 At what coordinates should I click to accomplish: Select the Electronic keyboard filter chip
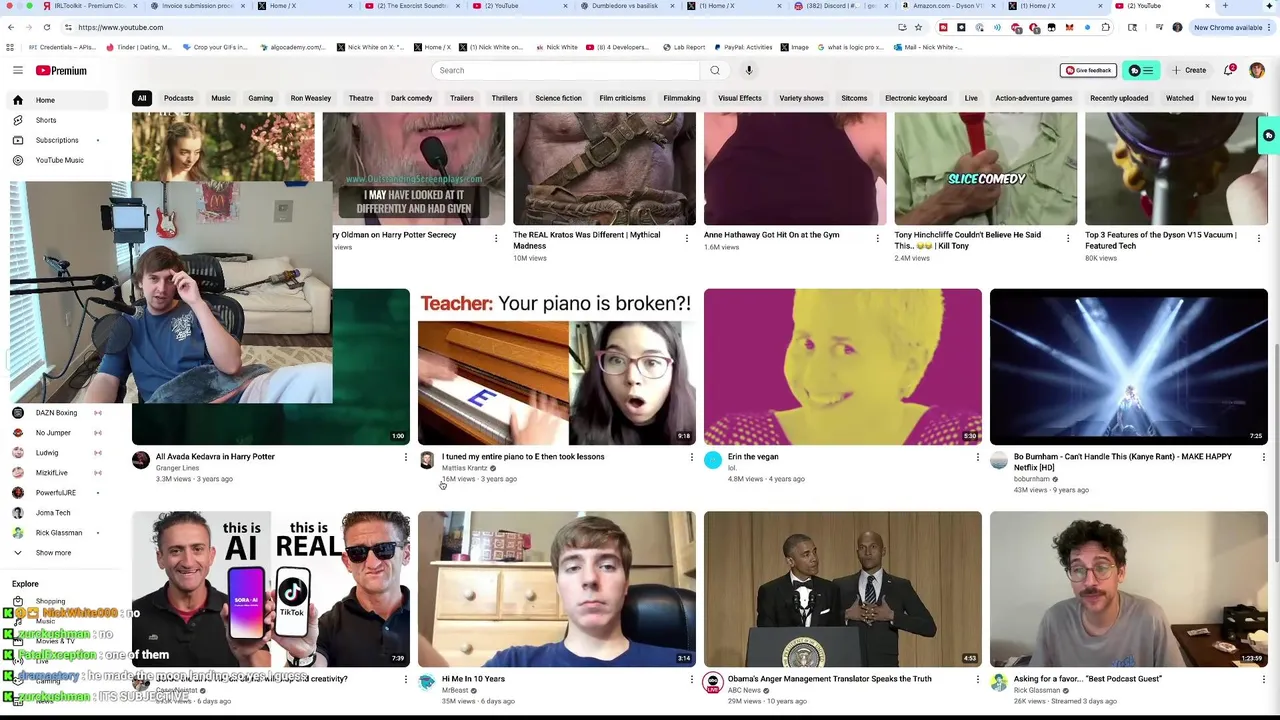pyautogui.click(x=916, y=98)
